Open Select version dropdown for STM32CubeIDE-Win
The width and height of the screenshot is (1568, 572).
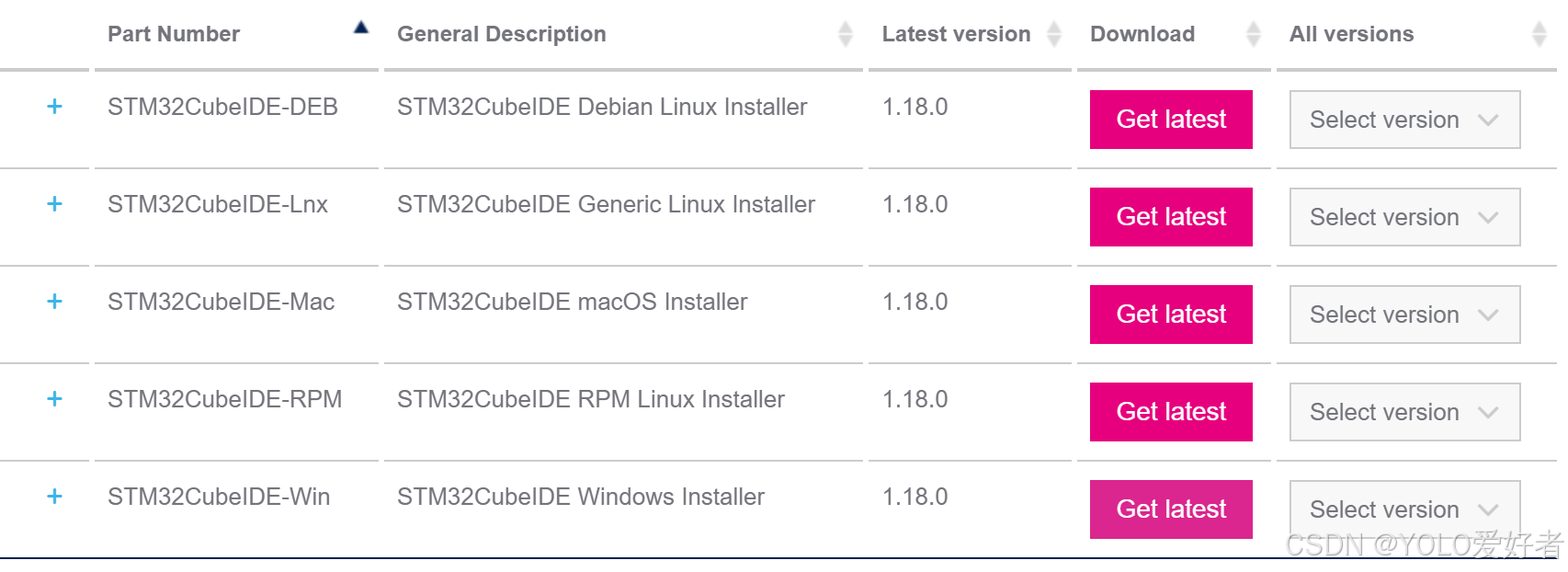click(1404, 509)
